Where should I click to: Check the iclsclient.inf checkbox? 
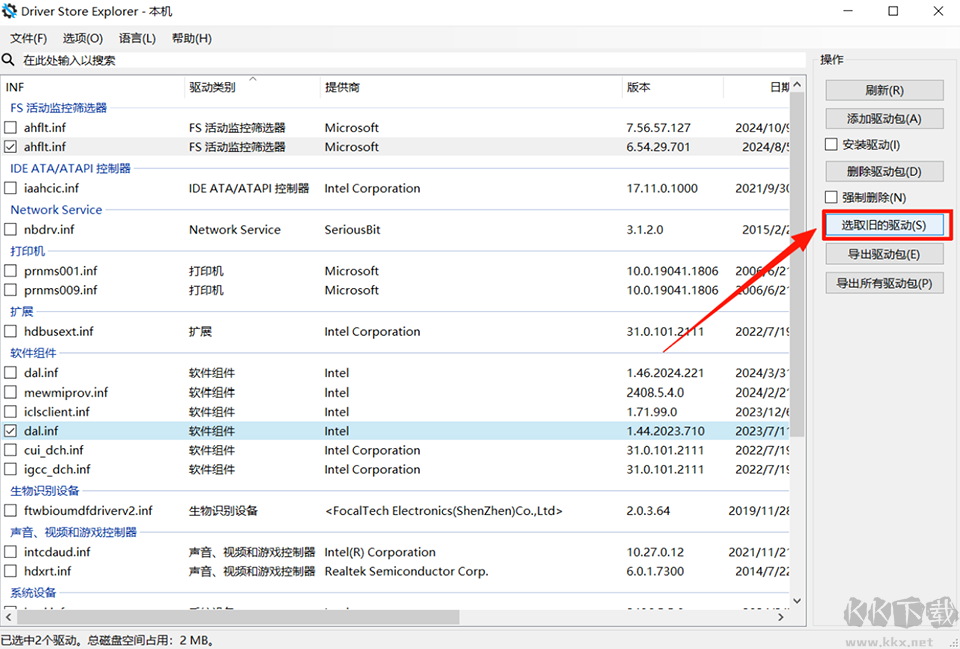[10, 411]
